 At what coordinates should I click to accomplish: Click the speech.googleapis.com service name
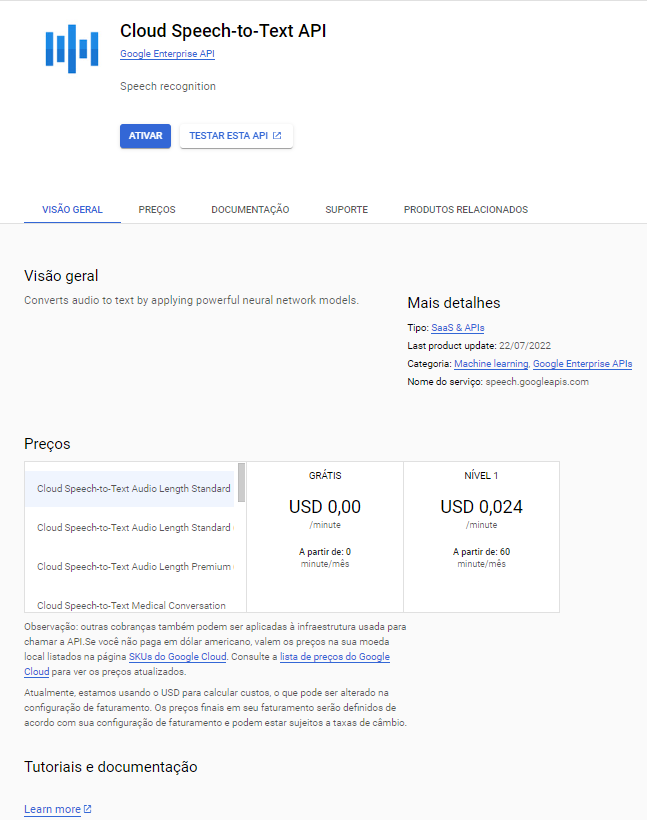coord(537,382)
